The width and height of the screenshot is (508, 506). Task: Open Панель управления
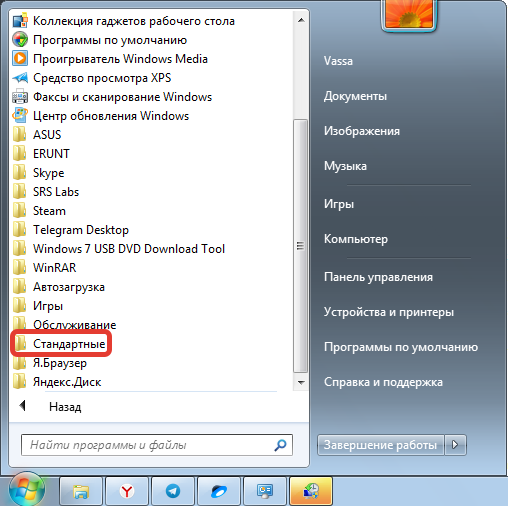point(378,277)
